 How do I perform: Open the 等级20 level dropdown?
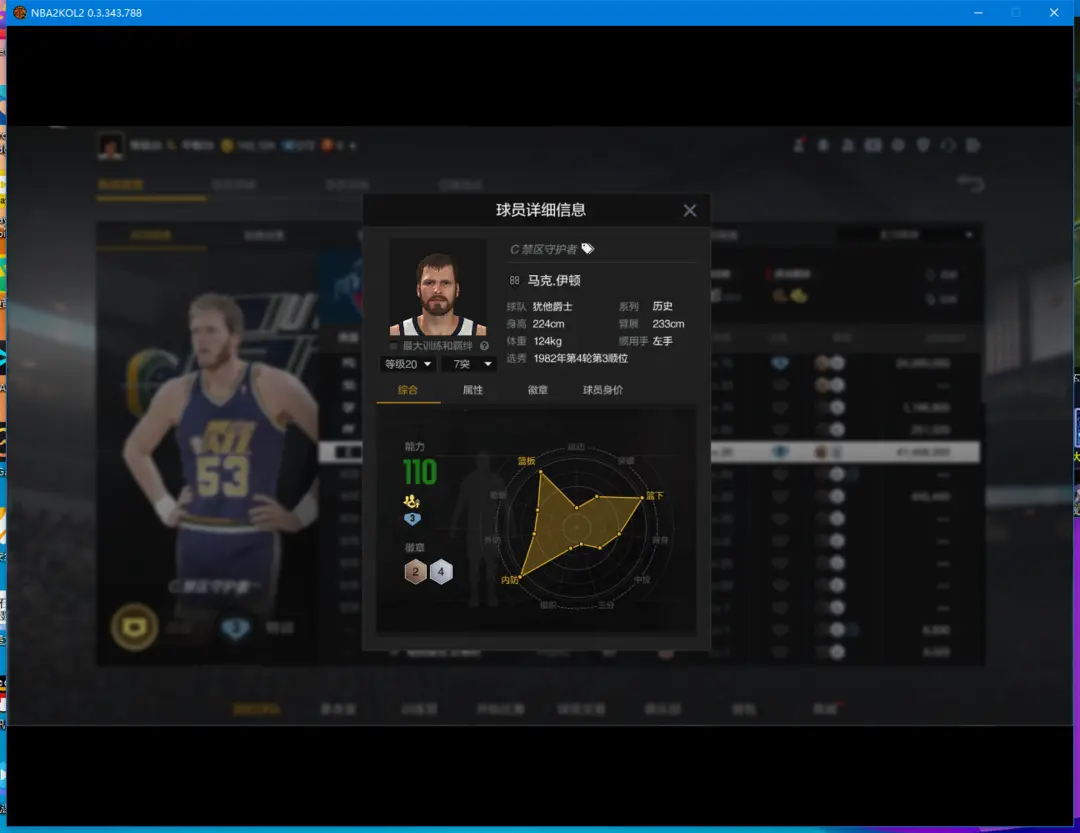(408, 364)
